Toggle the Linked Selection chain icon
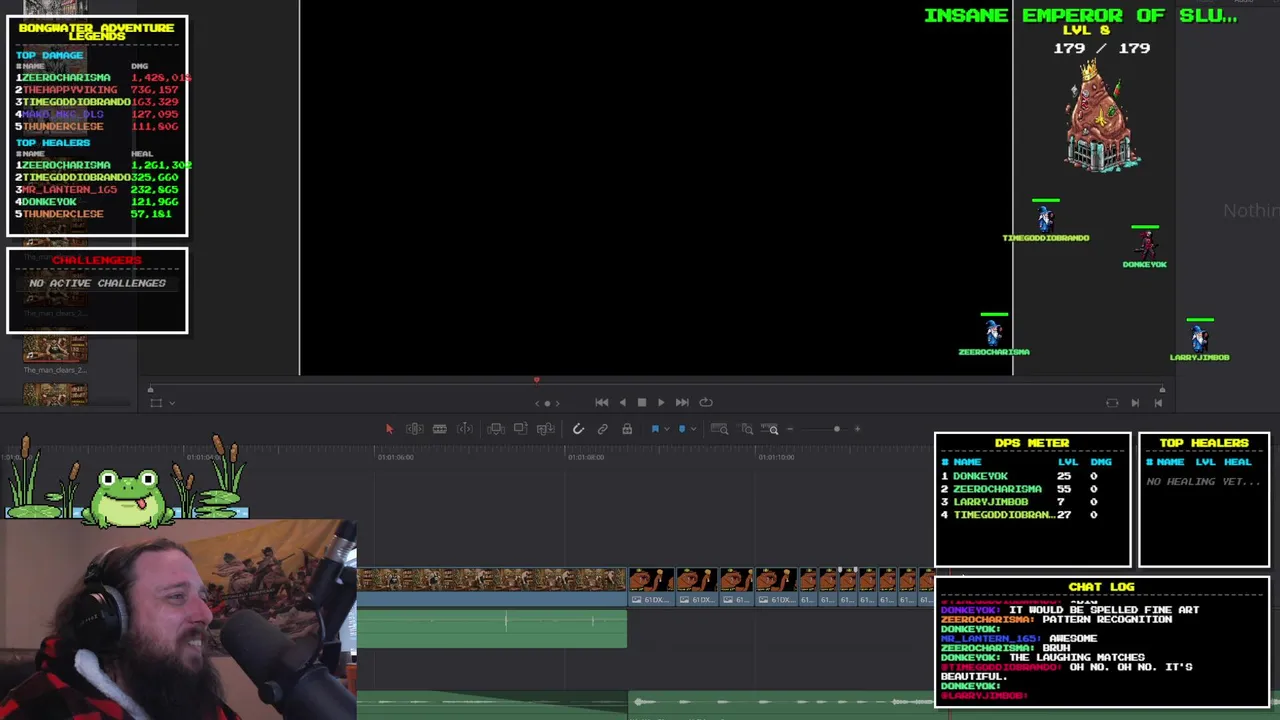Viewport: 1280px width, 720px height. pos(603,429)
